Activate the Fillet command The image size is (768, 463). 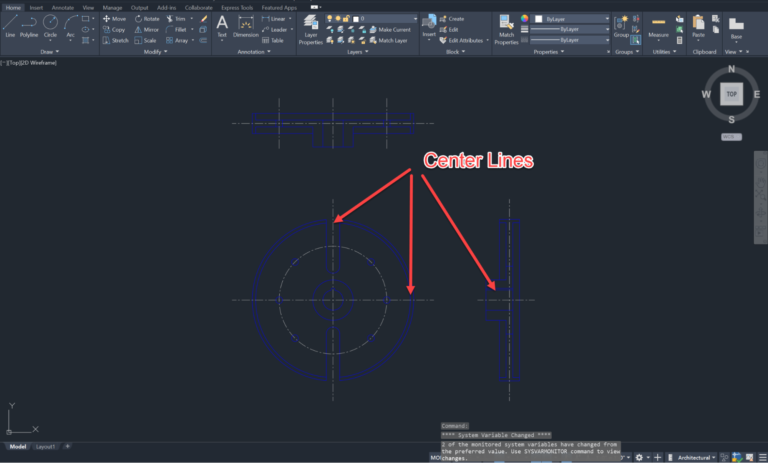pos(176,29)
